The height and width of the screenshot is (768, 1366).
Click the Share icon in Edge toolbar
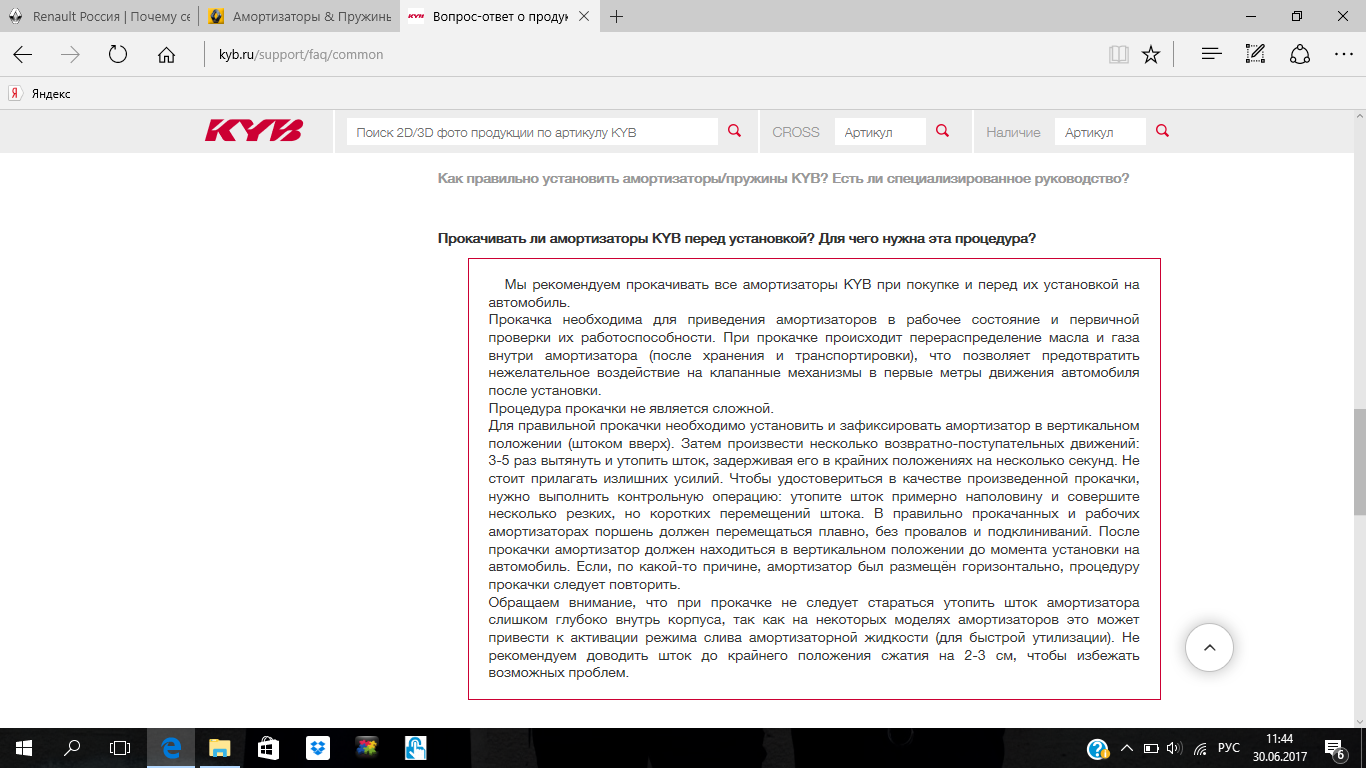tap(1300, 54)
